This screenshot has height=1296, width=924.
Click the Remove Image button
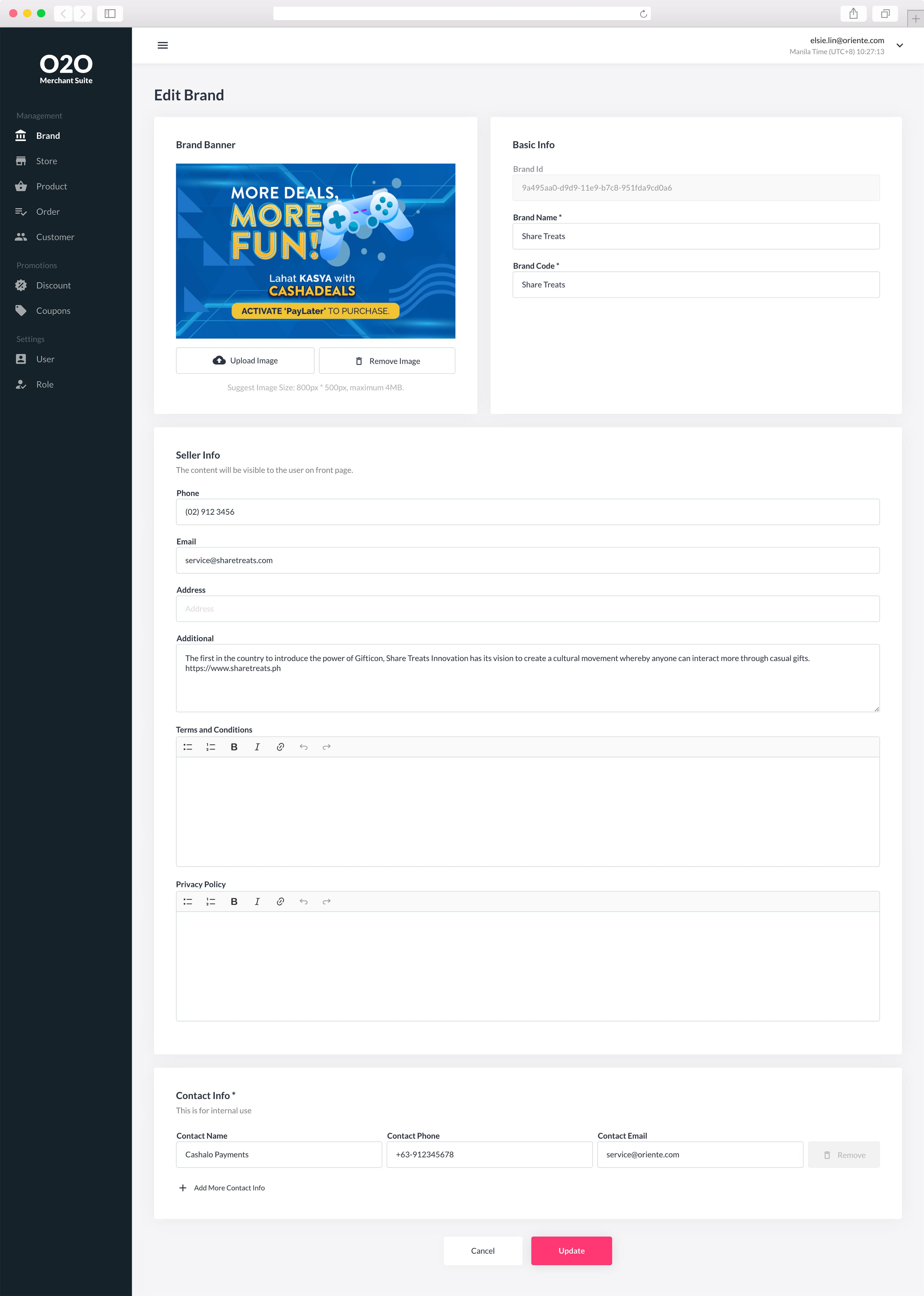click(x=387, y=361)
